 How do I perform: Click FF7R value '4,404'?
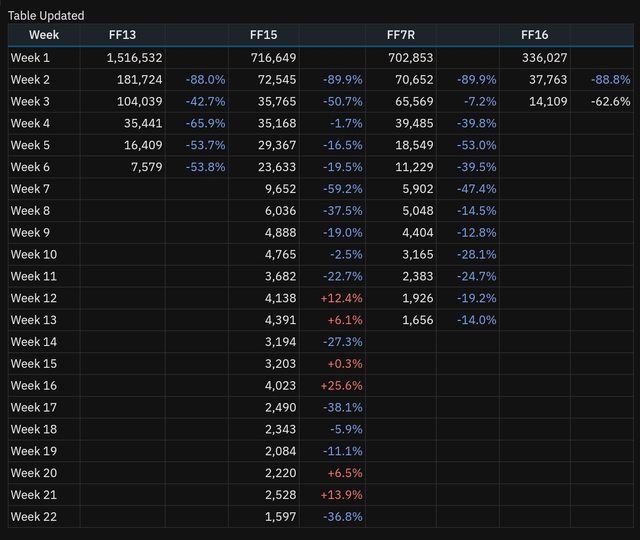pos(418,233)
